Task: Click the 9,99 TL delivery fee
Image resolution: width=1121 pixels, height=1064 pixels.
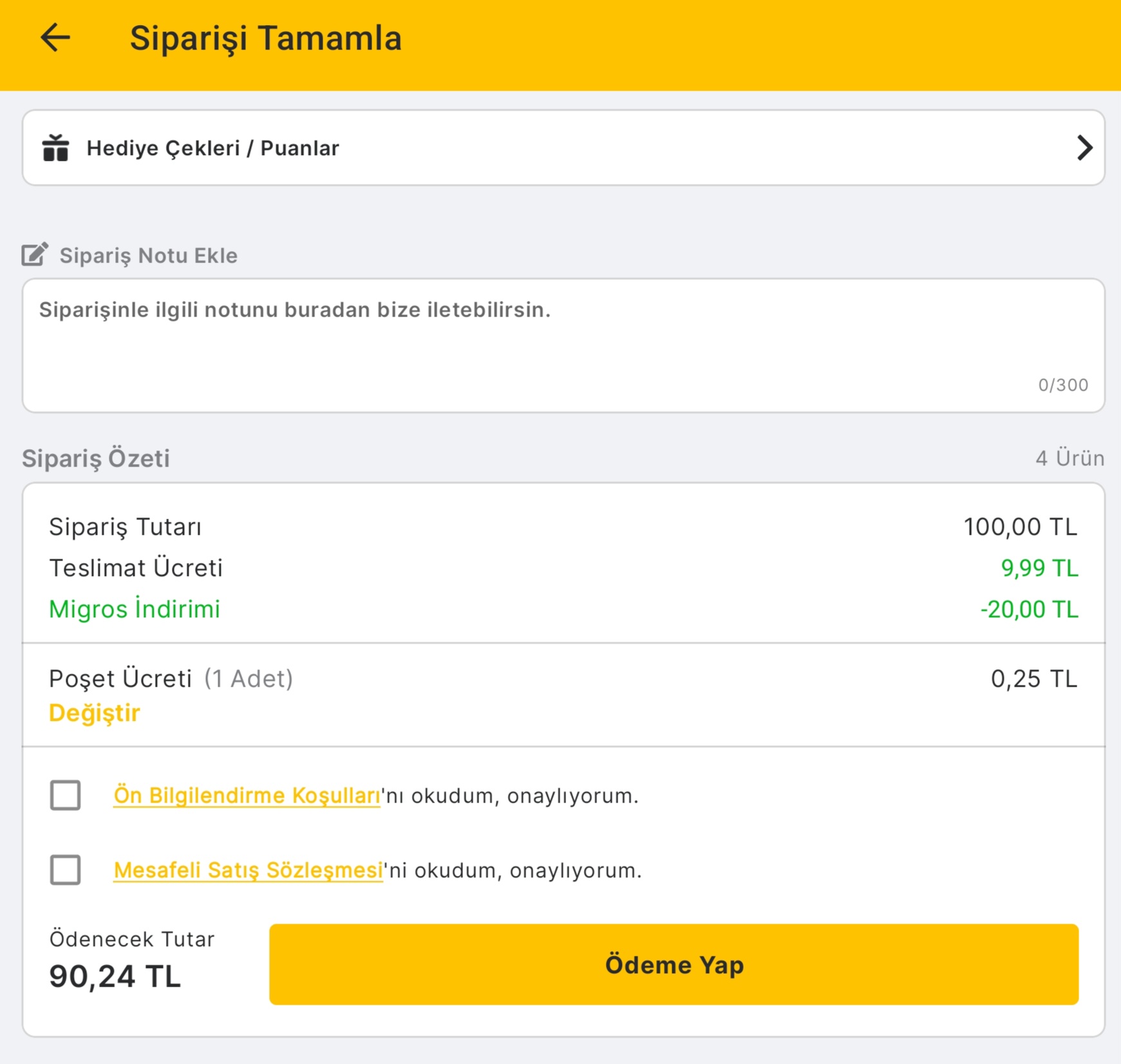Action: point(1039,568)
